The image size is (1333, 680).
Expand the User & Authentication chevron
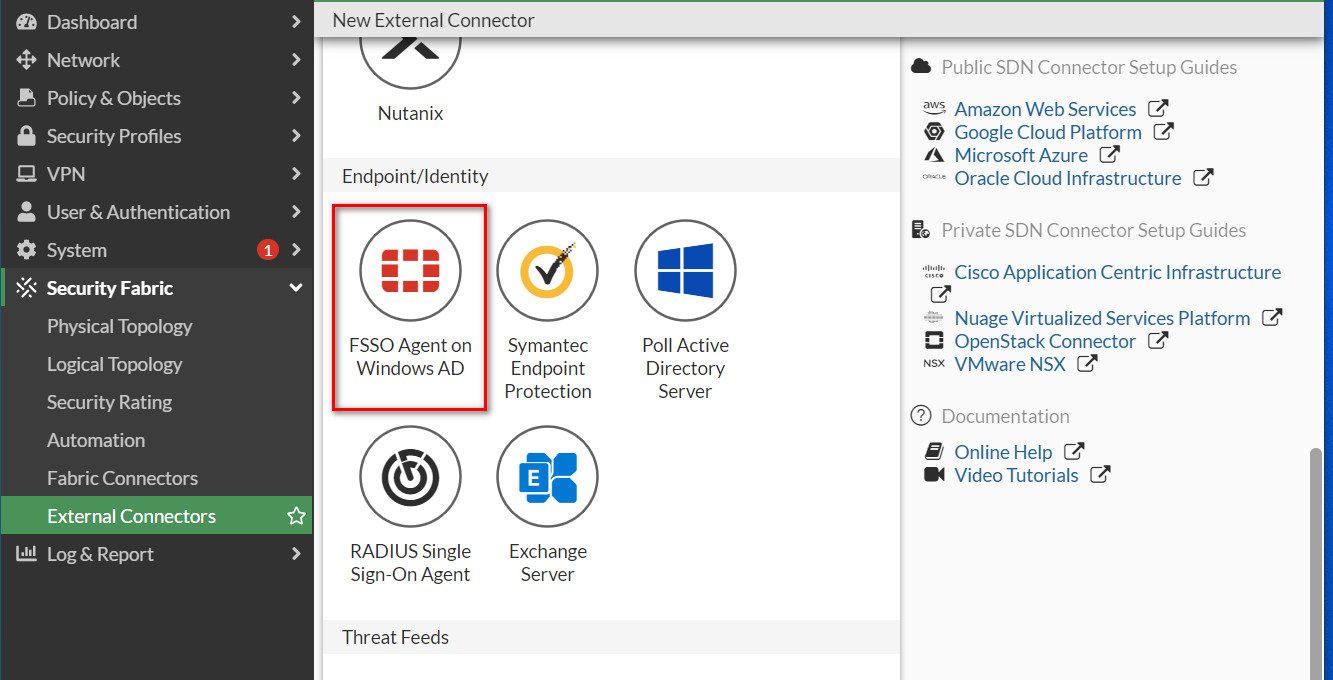[296, 212]
